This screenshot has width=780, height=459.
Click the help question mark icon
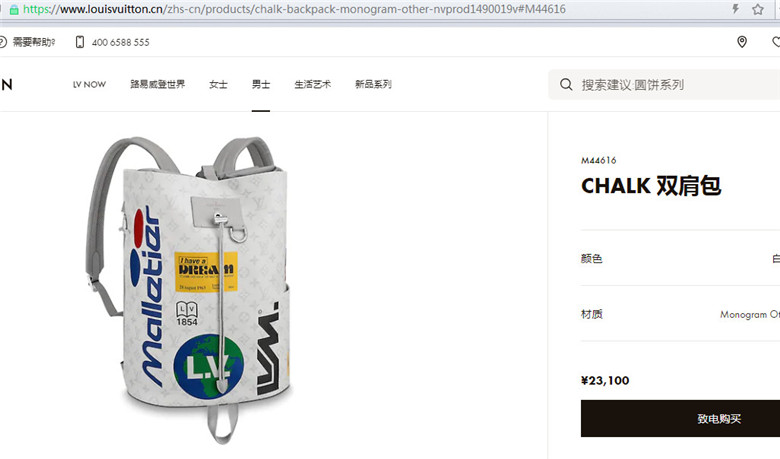click(x=2, y=42)
